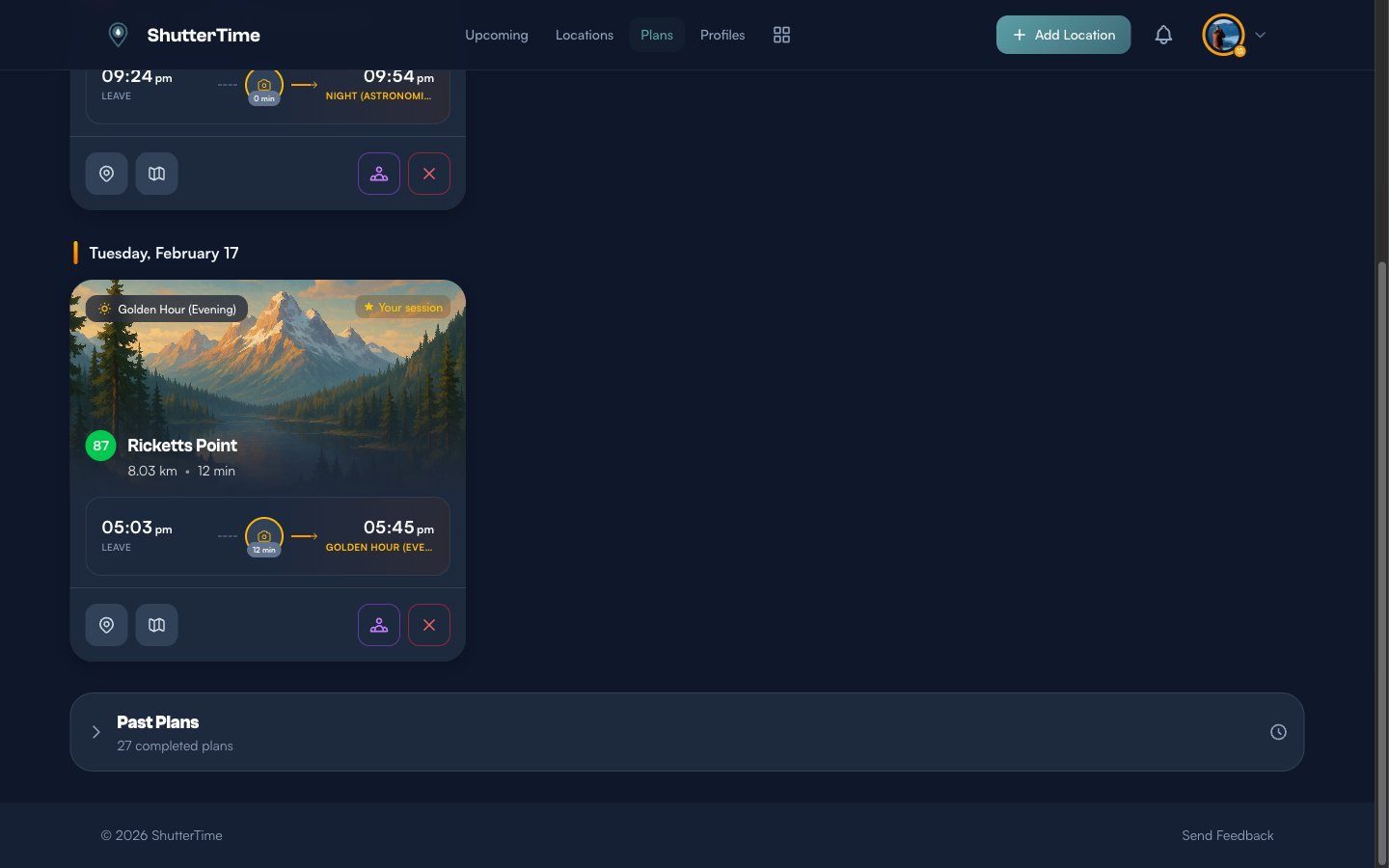Click the ShutterTime logo pin icon

(x=118, y=35)
